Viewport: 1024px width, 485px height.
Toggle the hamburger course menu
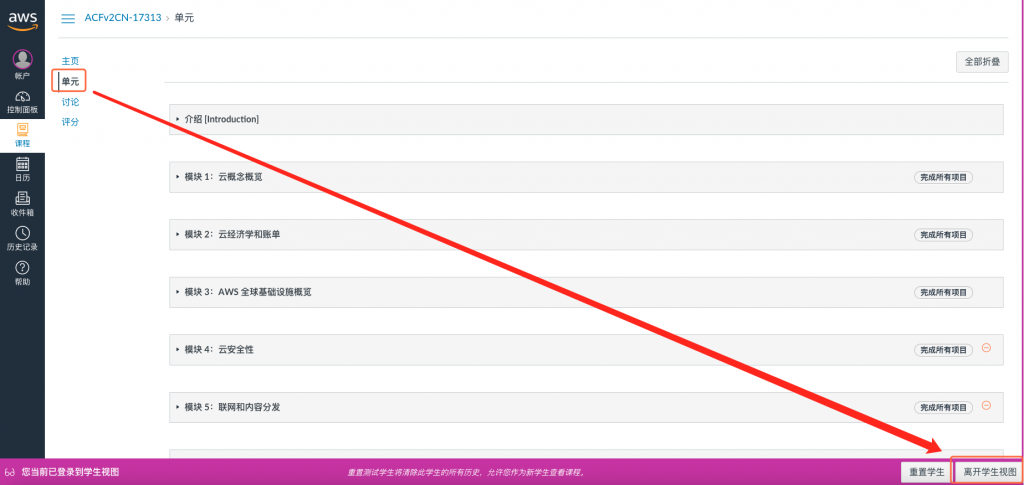[x=68, y=18]
